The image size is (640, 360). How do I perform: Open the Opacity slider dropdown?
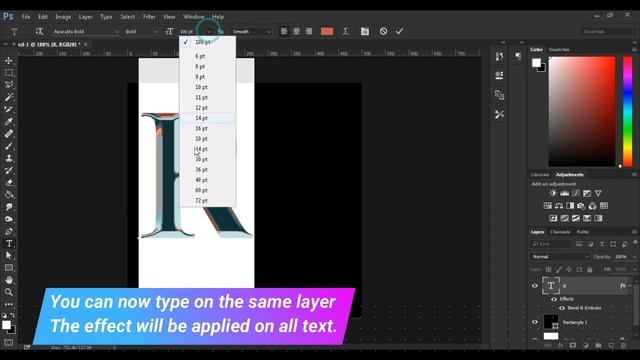[x=634, y=257]
